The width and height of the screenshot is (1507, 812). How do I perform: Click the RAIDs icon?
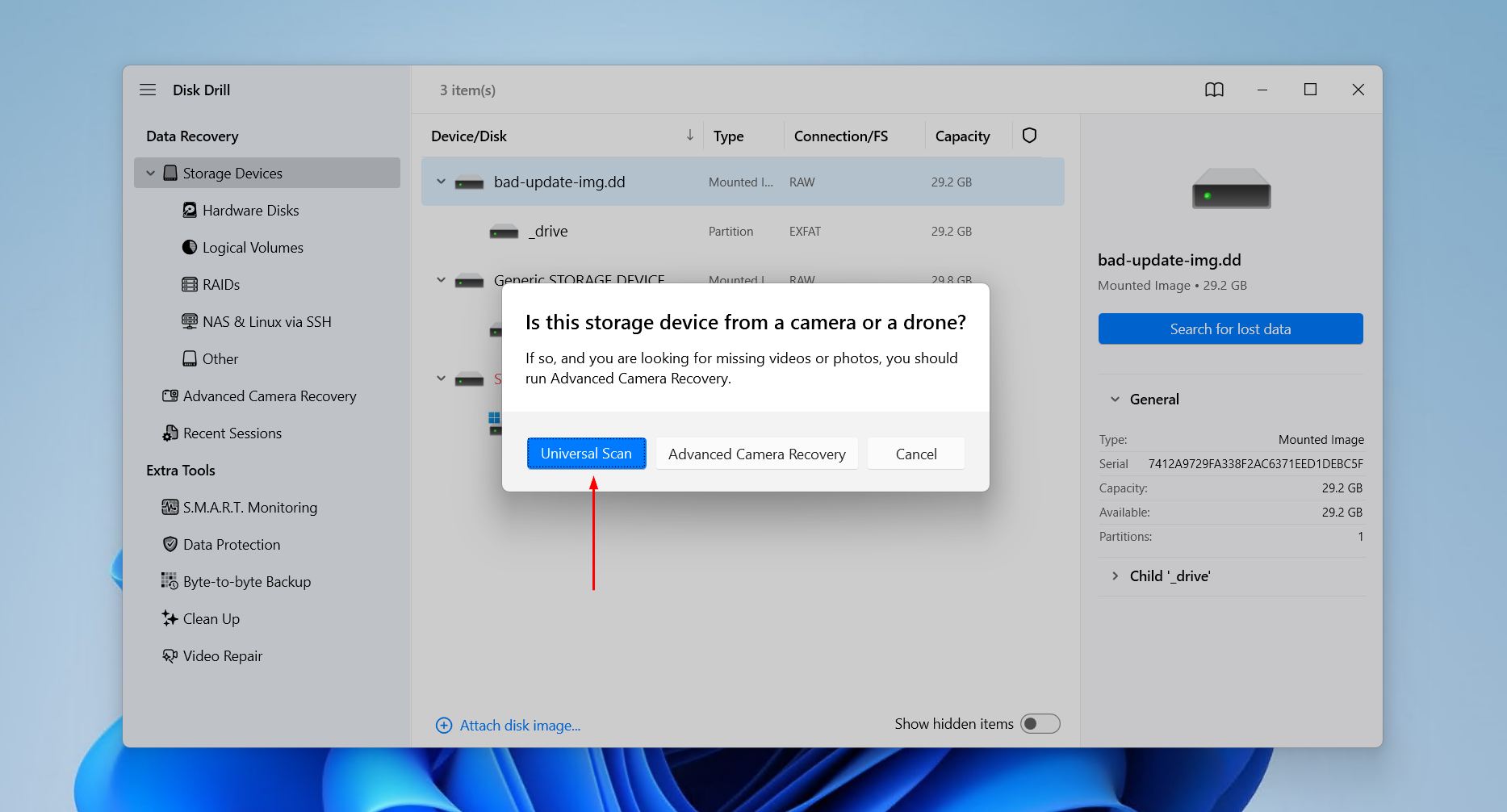(x=190, y=284)
